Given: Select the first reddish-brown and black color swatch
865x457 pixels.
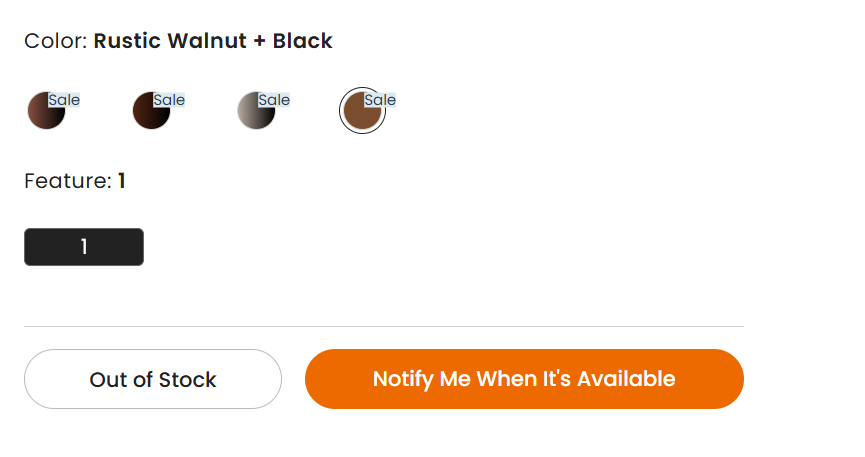Looking at the screenshot, I should point(45,111).
